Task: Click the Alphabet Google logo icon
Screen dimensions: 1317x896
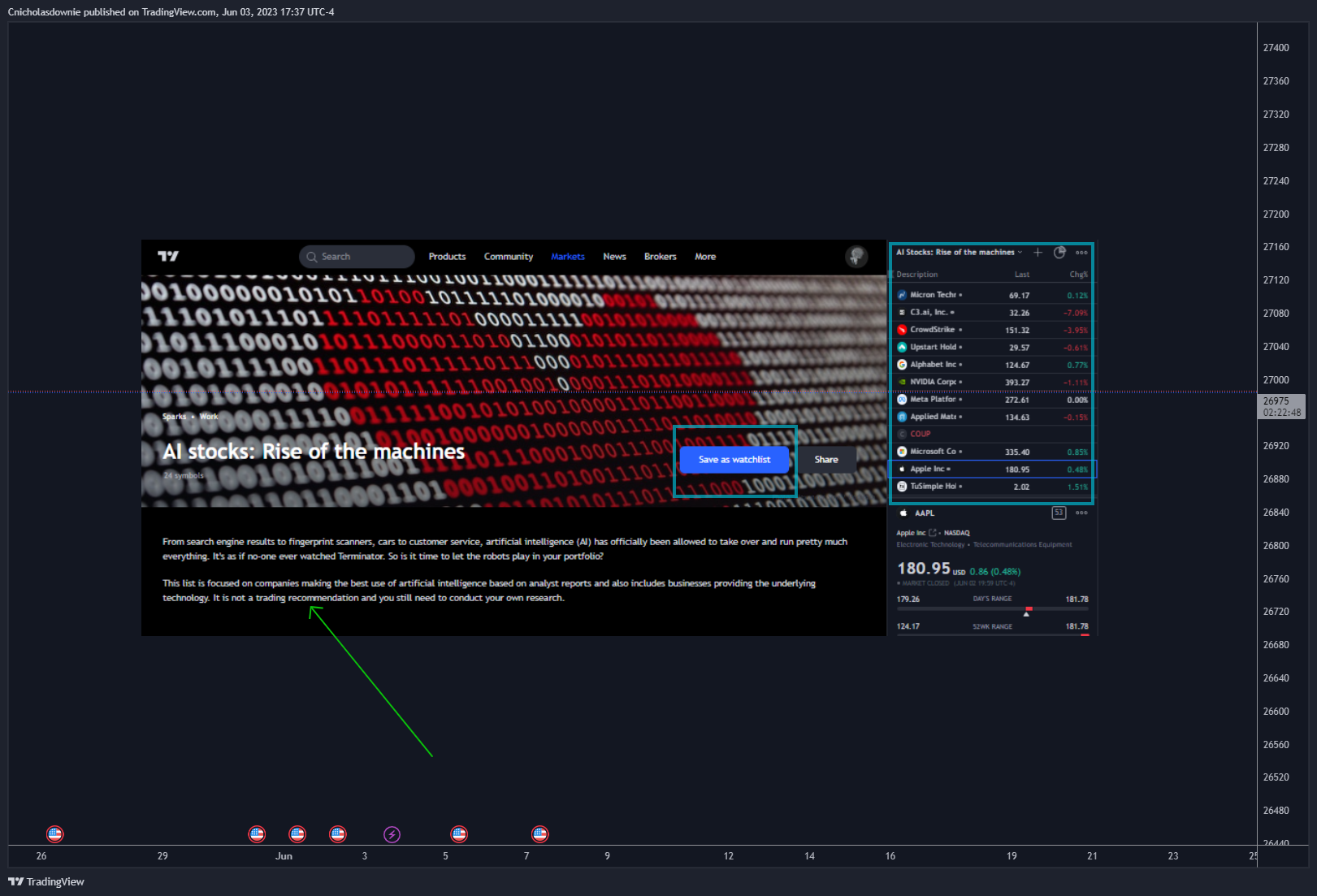Action: pos(902,365)
